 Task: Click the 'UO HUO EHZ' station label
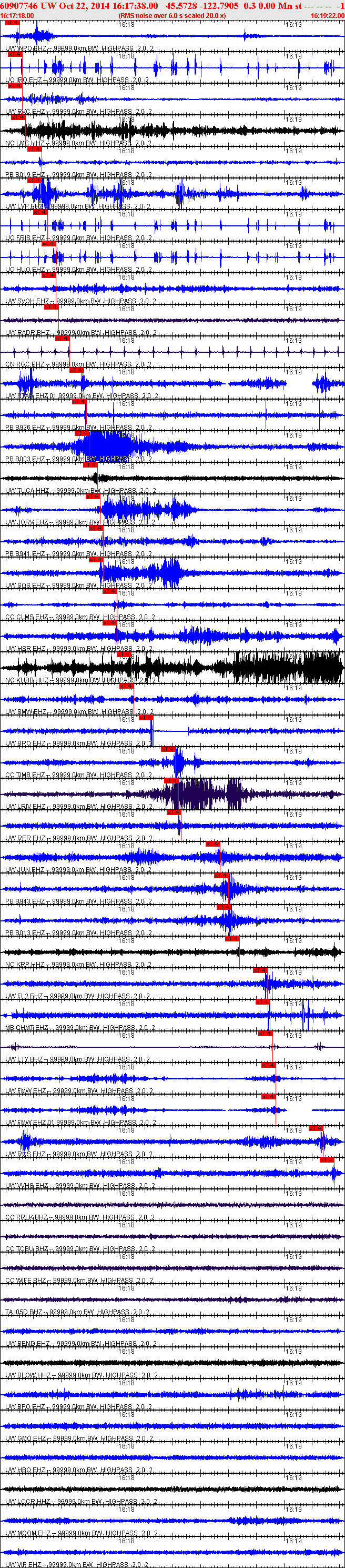pos(26,270)
